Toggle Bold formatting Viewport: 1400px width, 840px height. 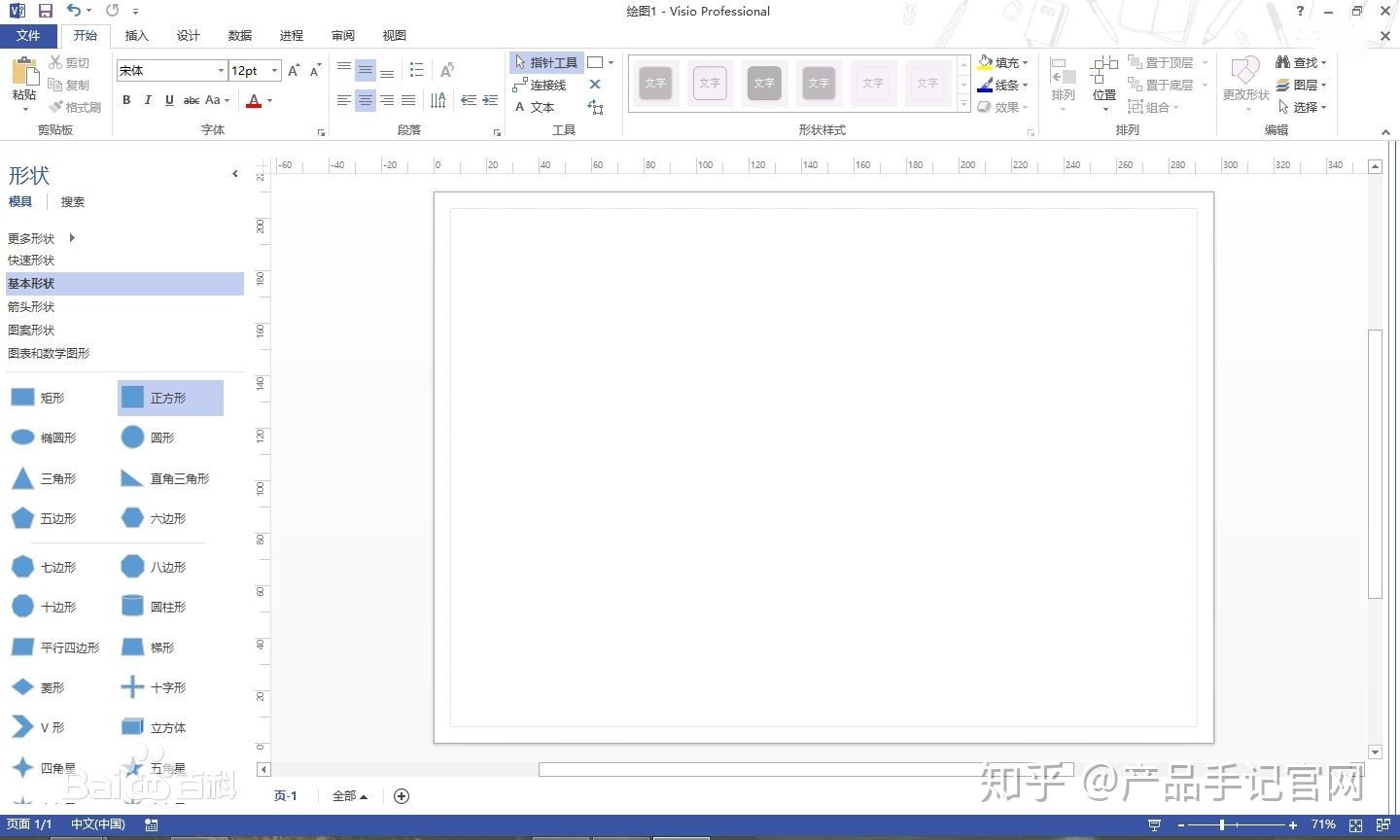(126, 100)
